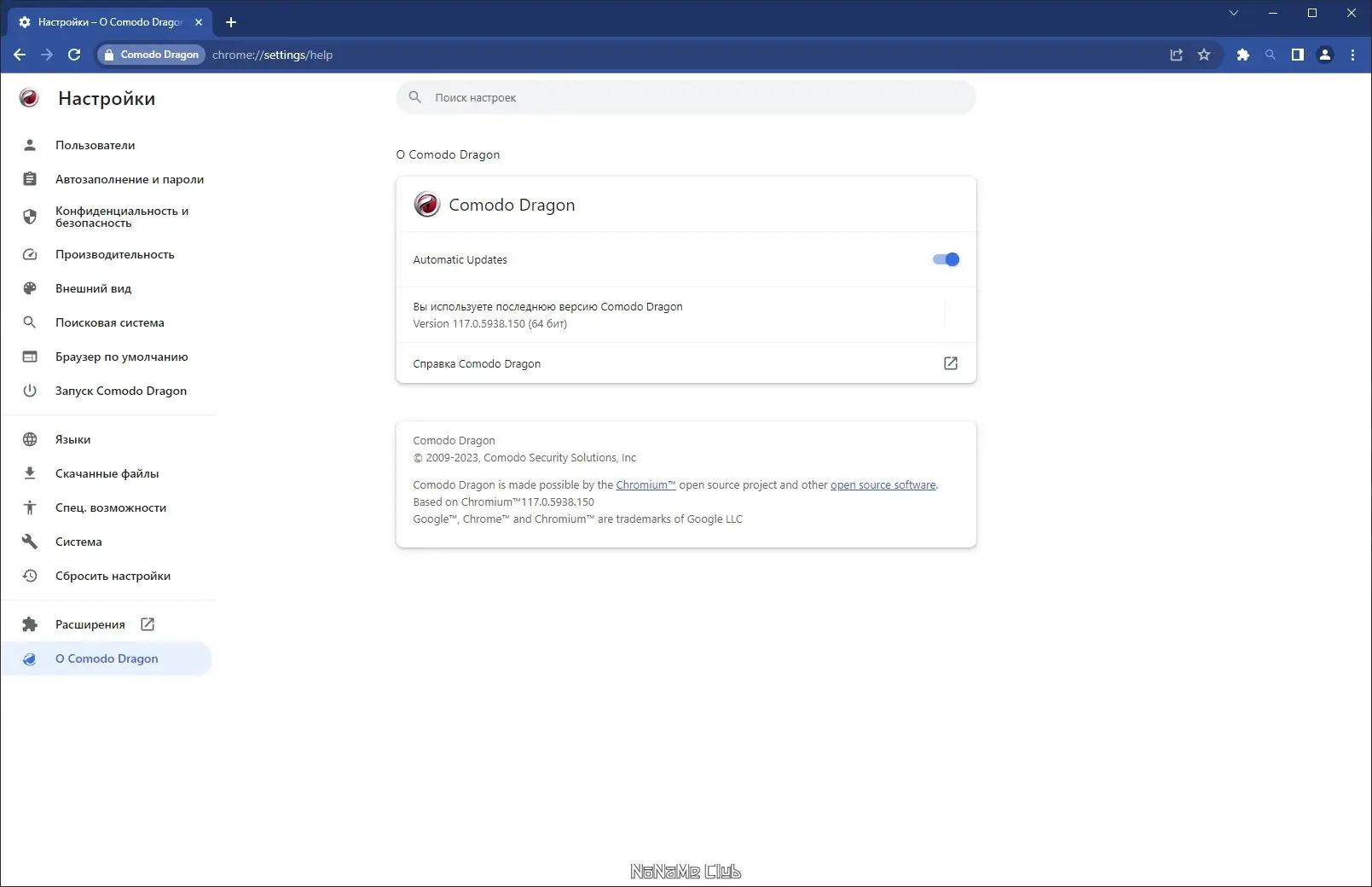Image resolution: width=1372 pixels, height=887 pixels.
Task: Select О Comodo Dragon sidebar item
Action: click(107, 658)
